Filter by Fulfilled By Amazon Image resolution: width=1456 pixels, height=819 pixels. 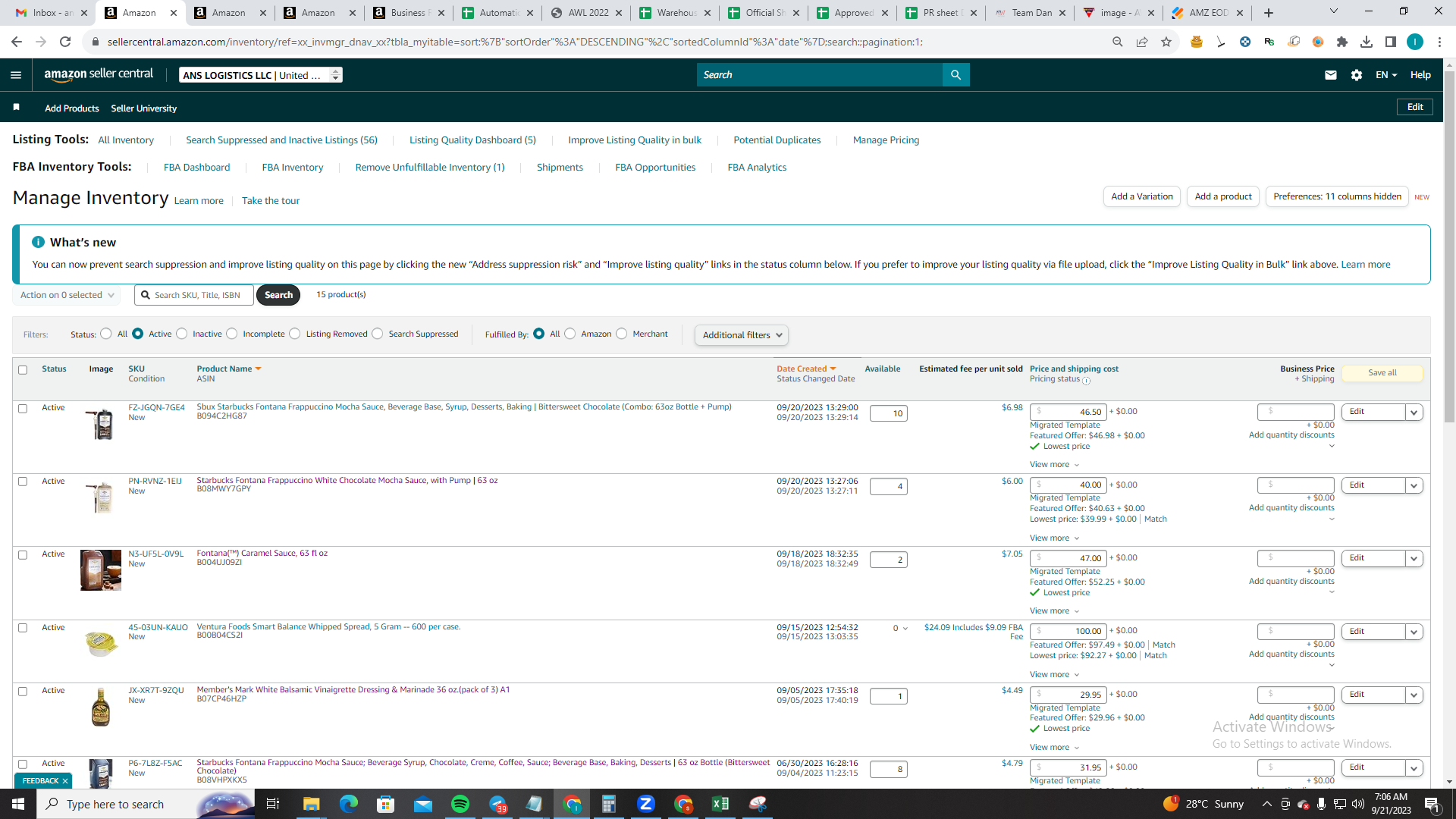570,334
